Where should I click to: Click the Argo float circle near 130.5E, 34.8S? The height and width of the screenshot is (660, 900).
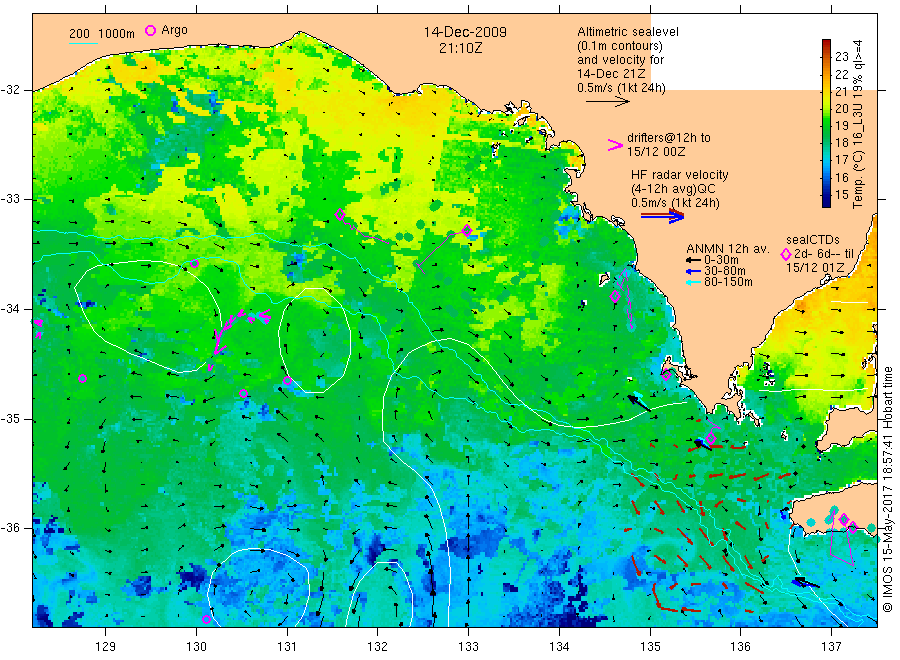[243, 393]
